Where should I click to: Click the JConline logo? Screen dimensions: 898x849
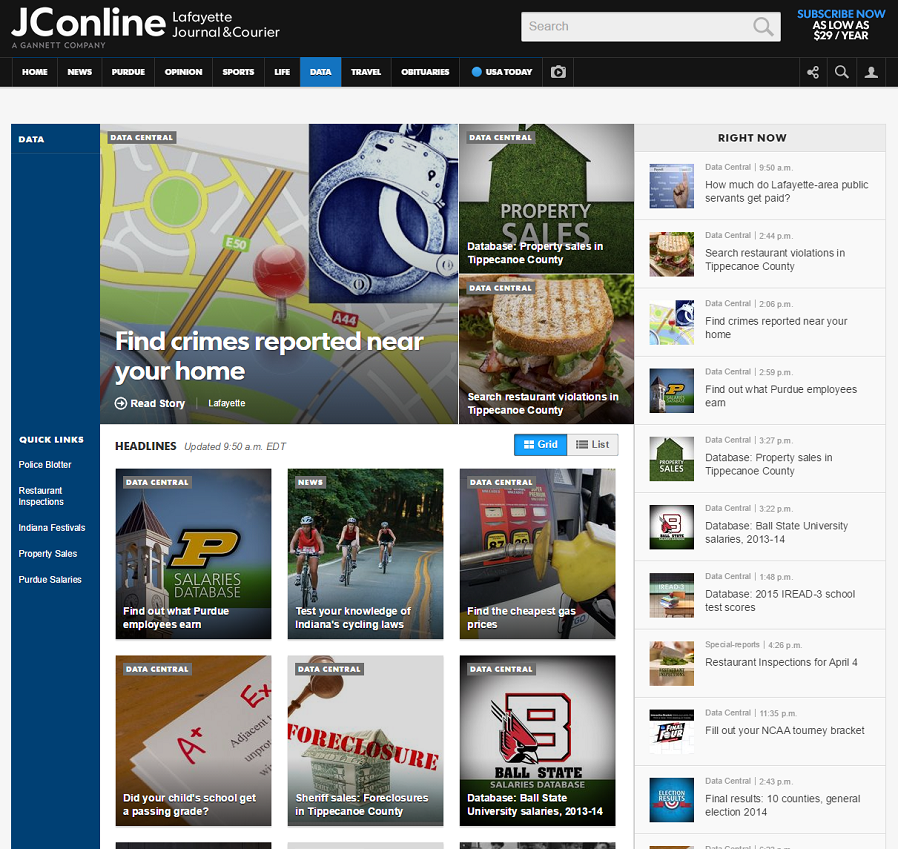[88, 24]
